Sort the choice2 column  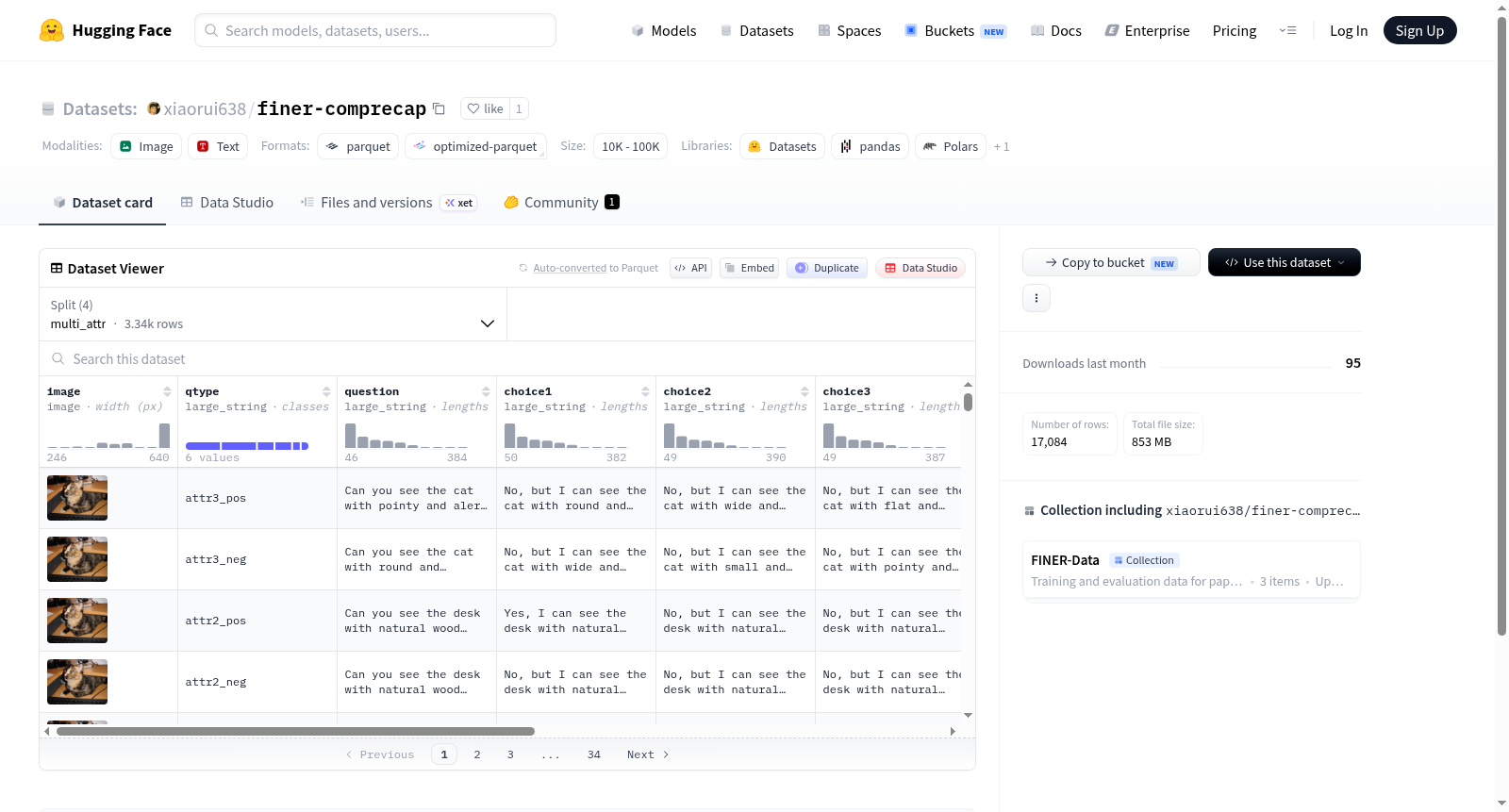pyautogui.click(x=804, y=391)
